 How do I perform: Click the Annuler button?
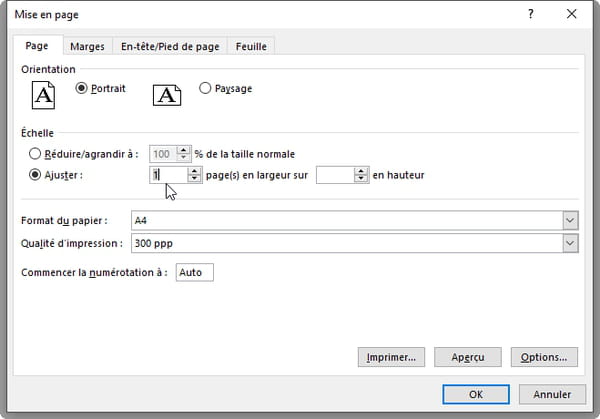click(552, 394)
